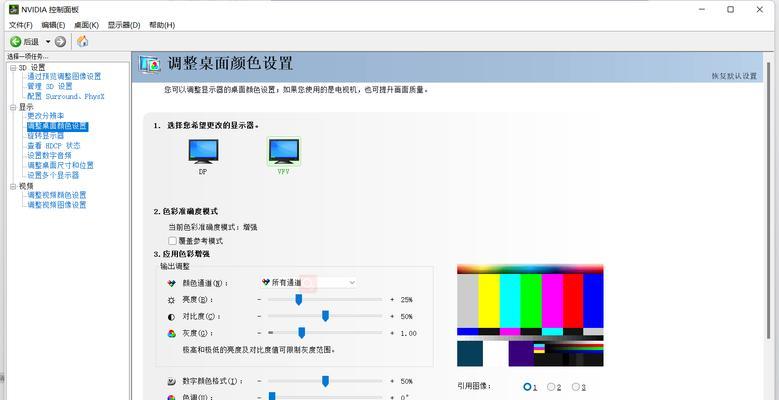Click the 0° hue value
This screenshot has height=400, width=779.
pyautogui.click(x=404, y=397)
